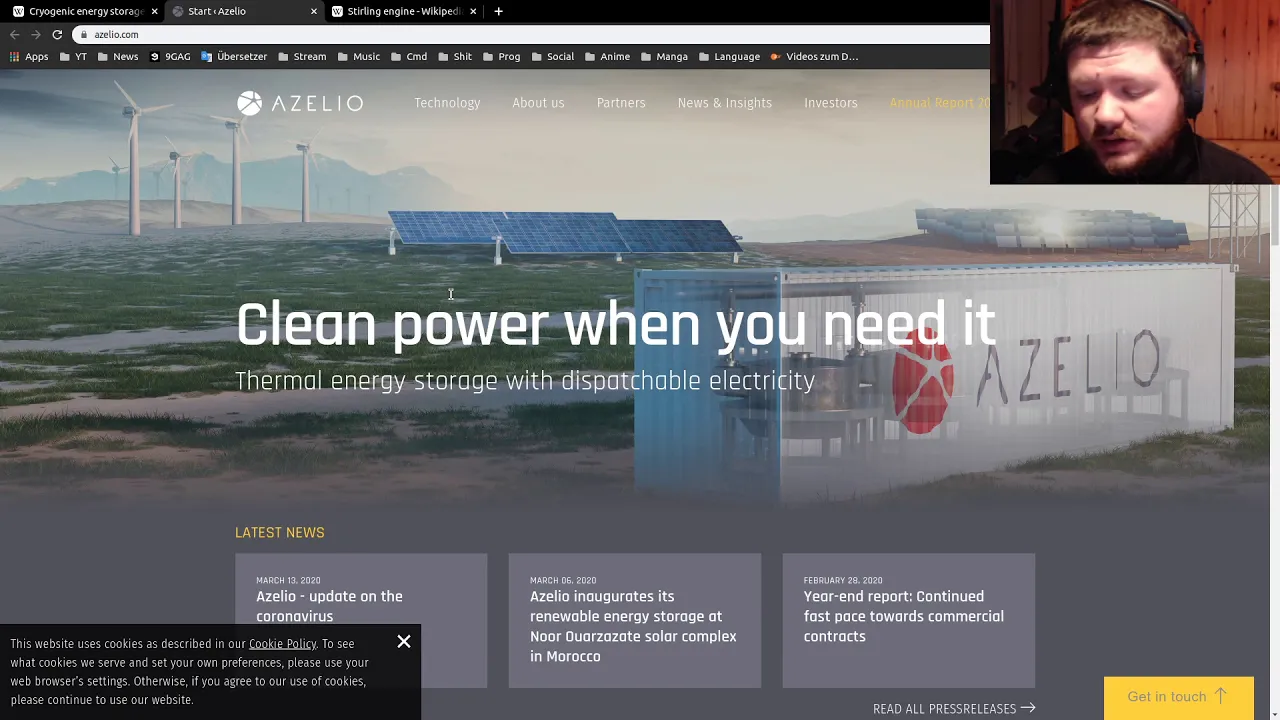Close the Stirling engine tab
Screen dimensions: 1280x720
(x=473, y=11)
